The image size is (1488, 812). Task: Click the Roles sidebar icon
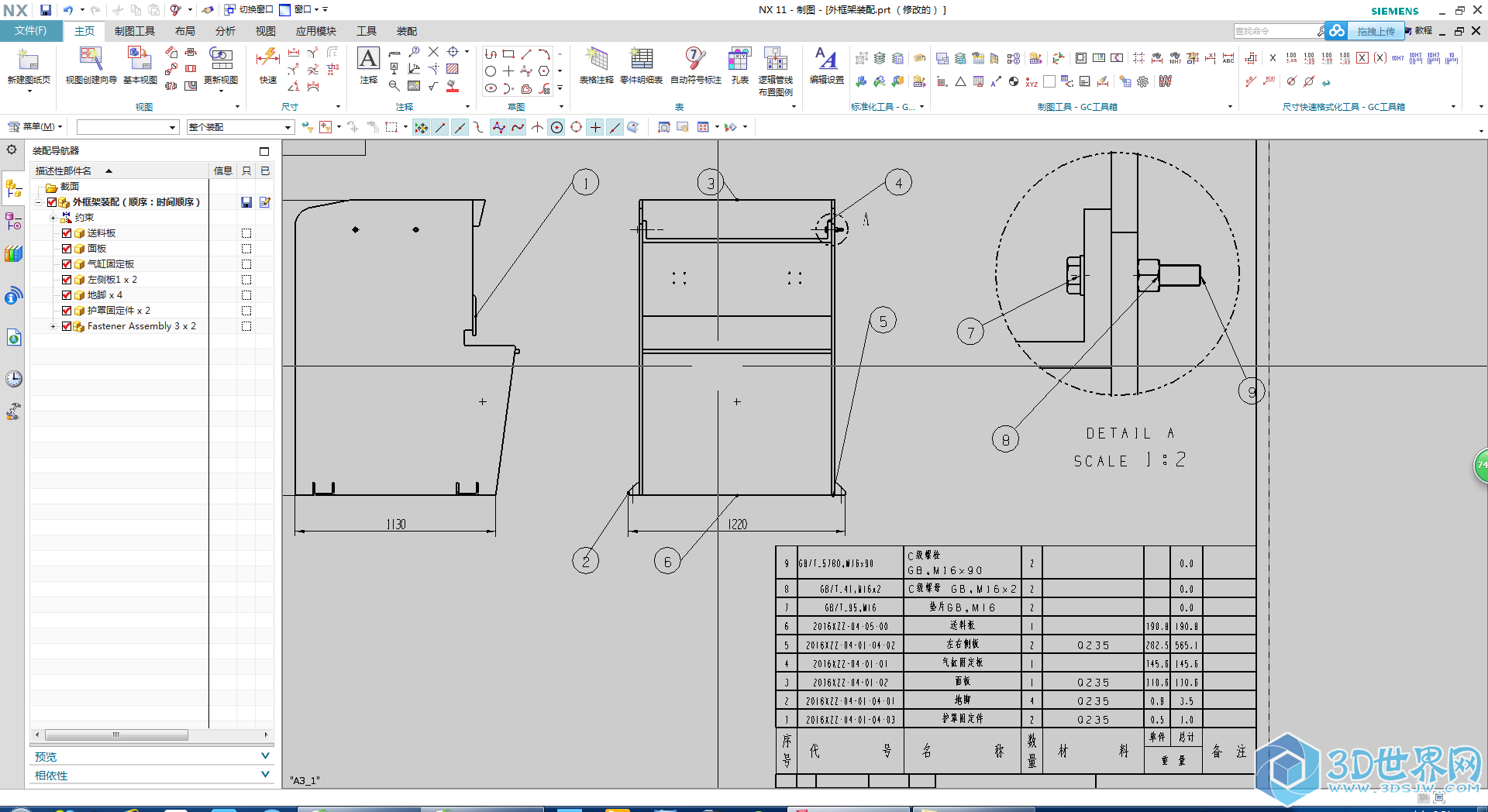click(13, 411)
